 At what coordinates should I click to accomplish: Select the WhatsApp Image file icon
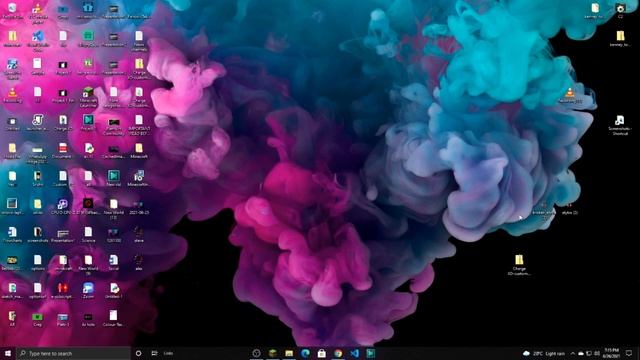tap(38, 153)
